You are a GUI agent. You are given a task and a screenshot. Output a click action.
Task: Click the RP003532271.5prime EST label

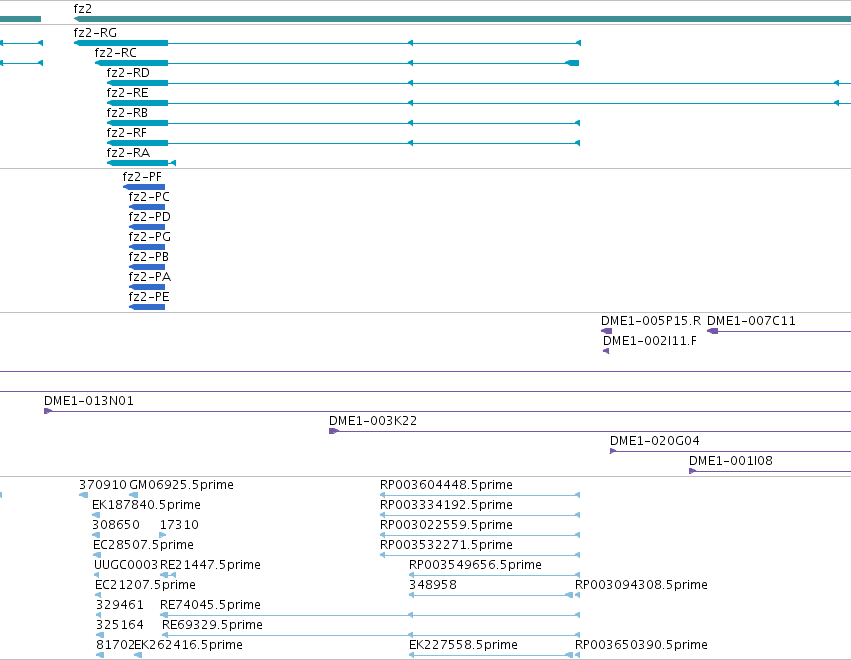pyautogui.click(x=446, y=545)
